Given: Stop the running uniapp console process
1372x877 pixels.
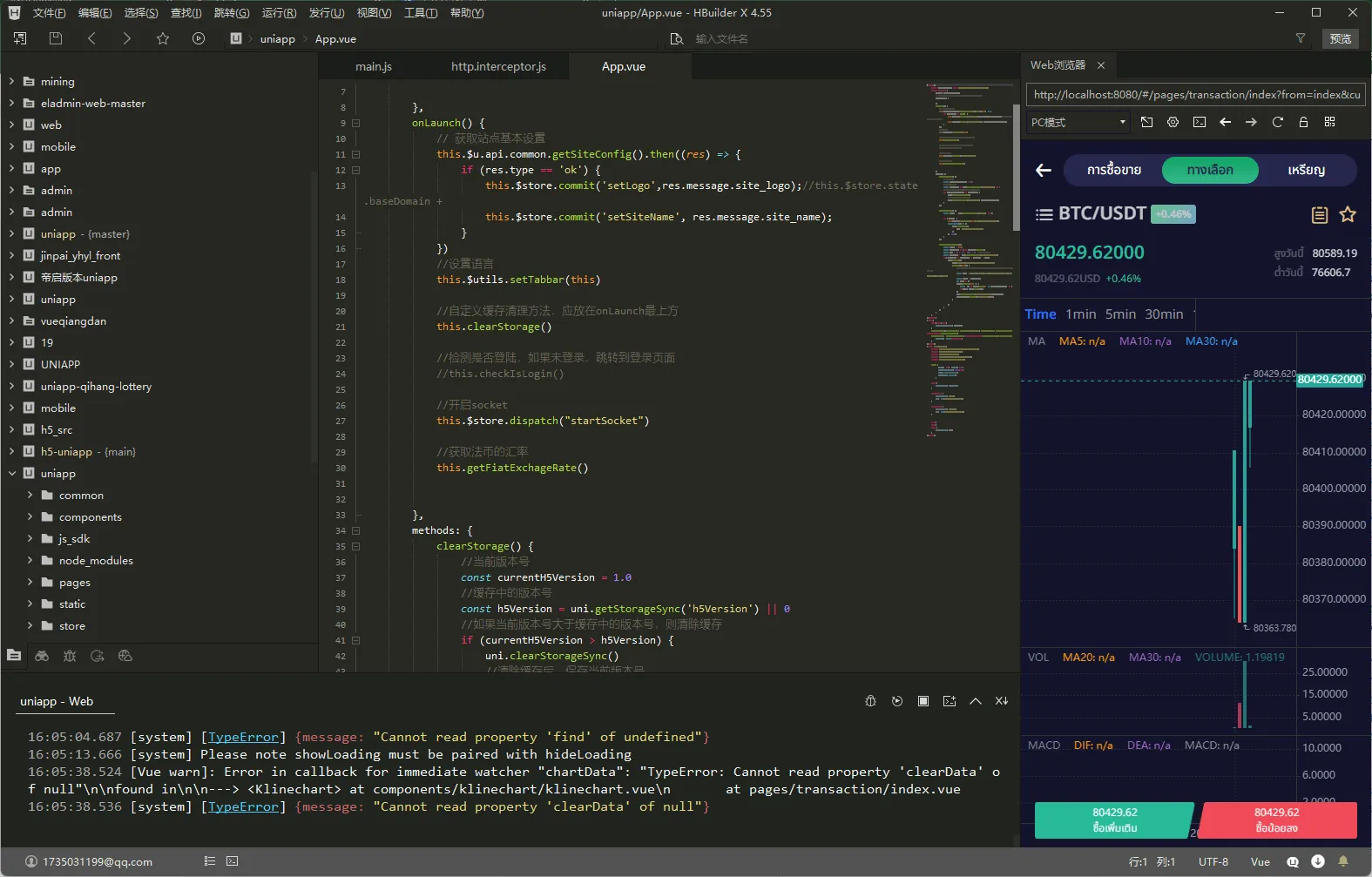Looking at the screenshot, I should (923, 701).
